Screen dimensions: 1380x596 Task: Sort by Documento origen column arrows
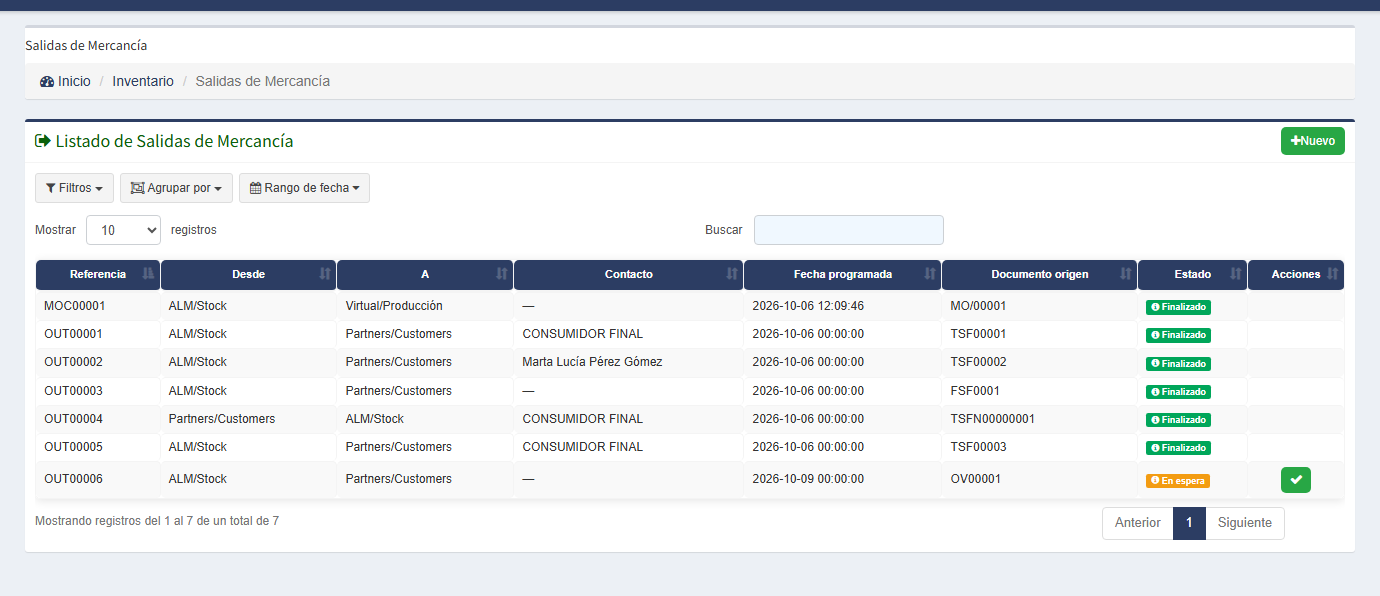pos(1126,274)
